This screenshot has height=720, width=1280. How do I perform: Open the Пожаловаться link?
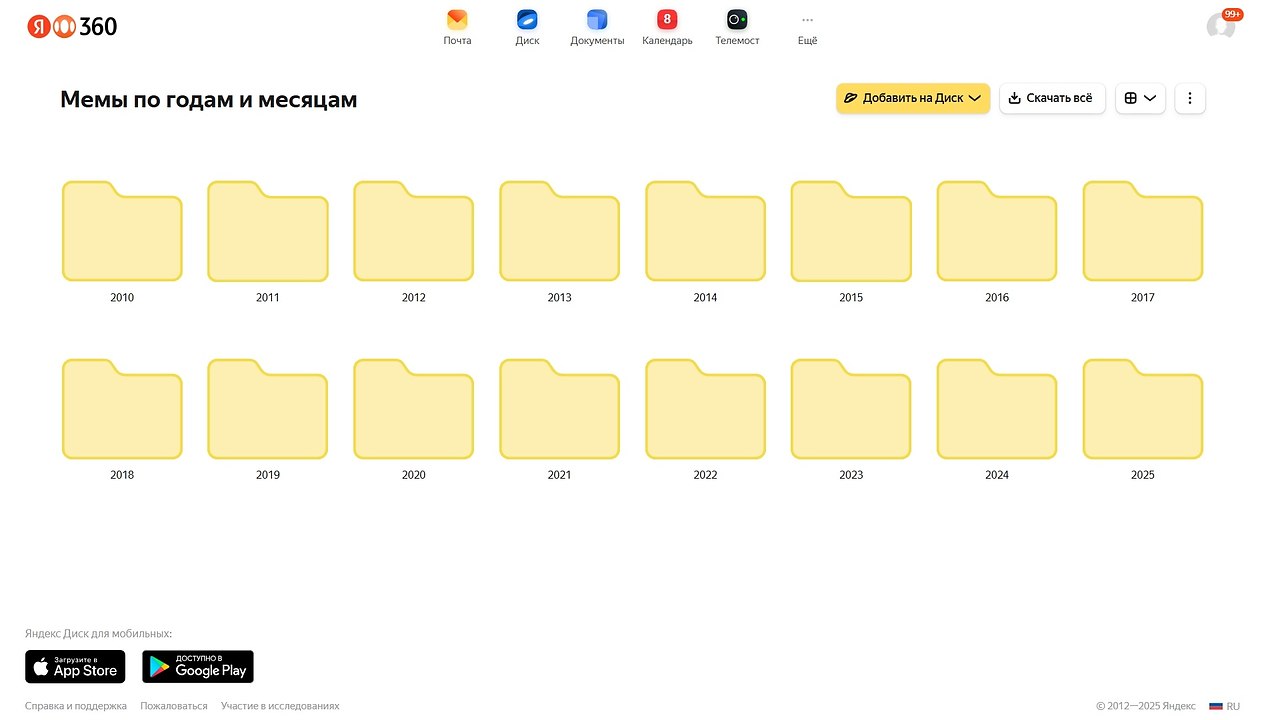tap(174, 706)
